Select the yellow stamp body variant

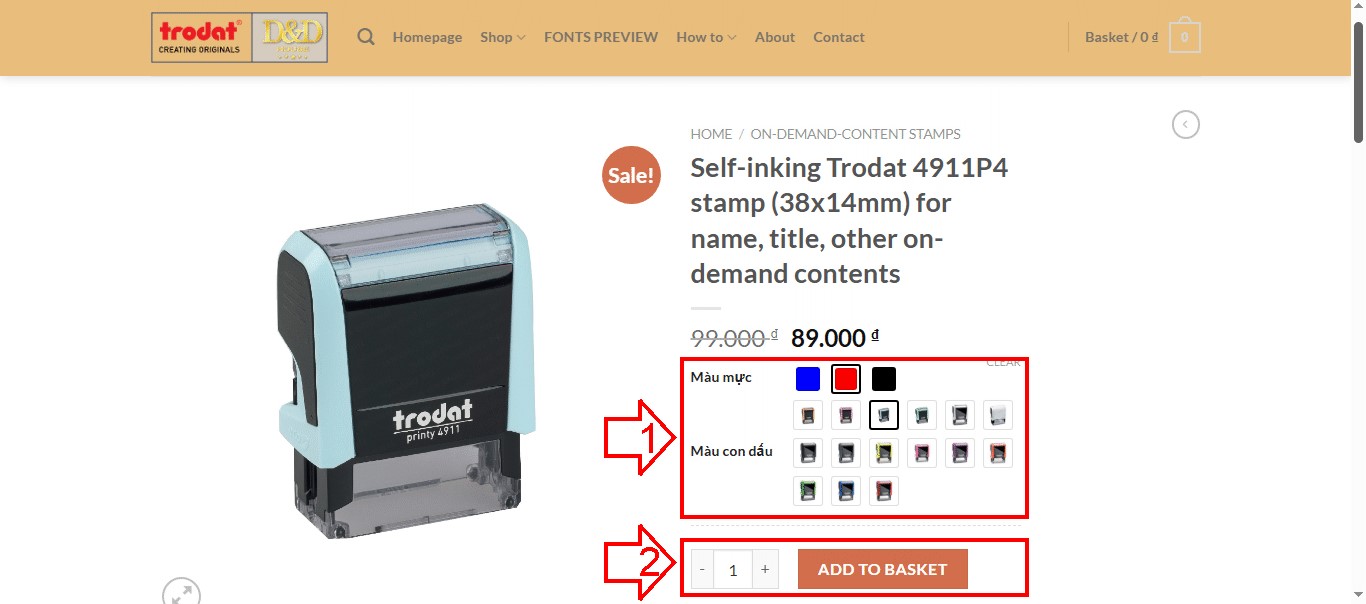pyautogui.click(x=884, y=453)
